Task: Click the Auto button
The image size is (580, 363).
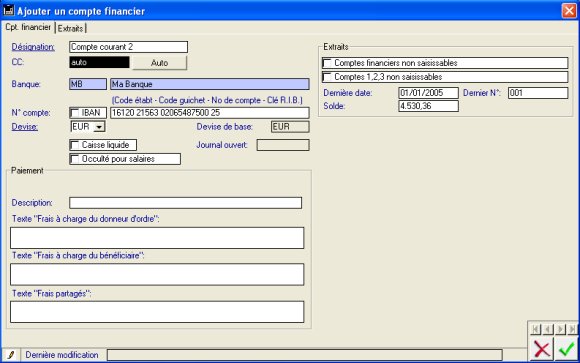Action: (159, 63)
